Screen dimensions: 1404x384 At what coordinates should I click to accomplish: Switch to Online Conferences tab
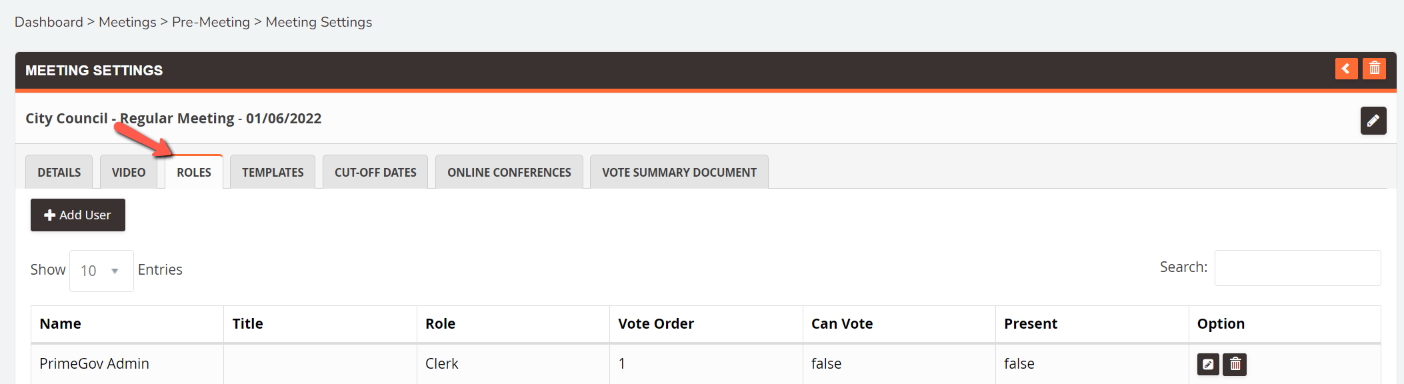509,172
